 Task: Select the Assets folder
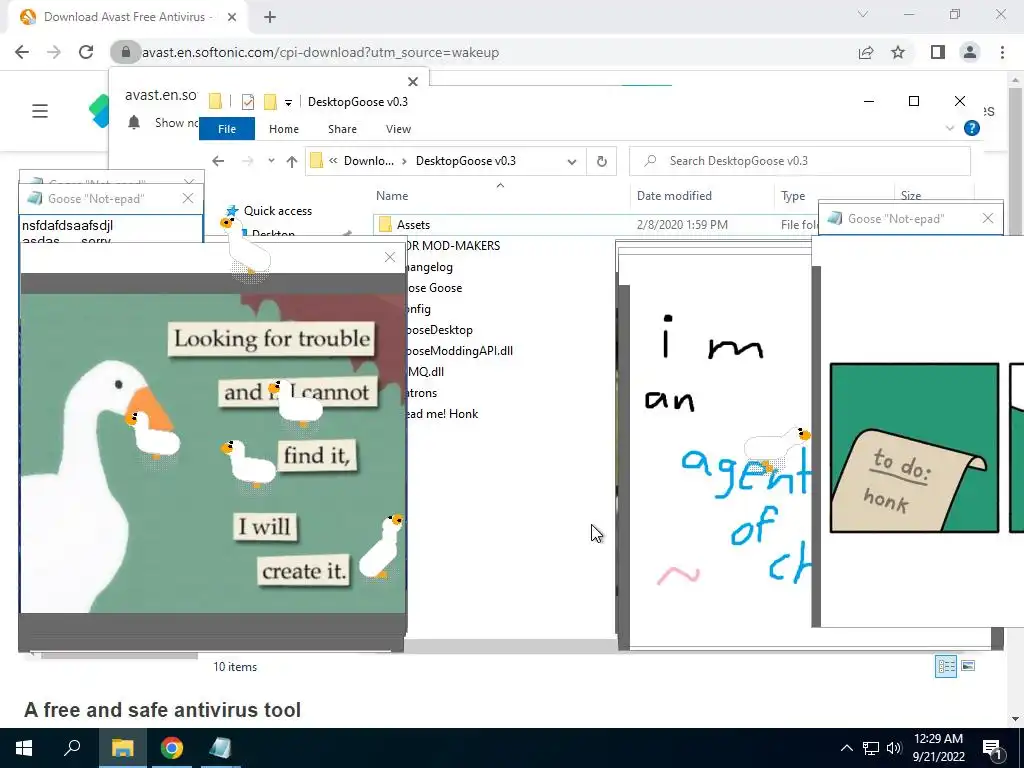413,225
